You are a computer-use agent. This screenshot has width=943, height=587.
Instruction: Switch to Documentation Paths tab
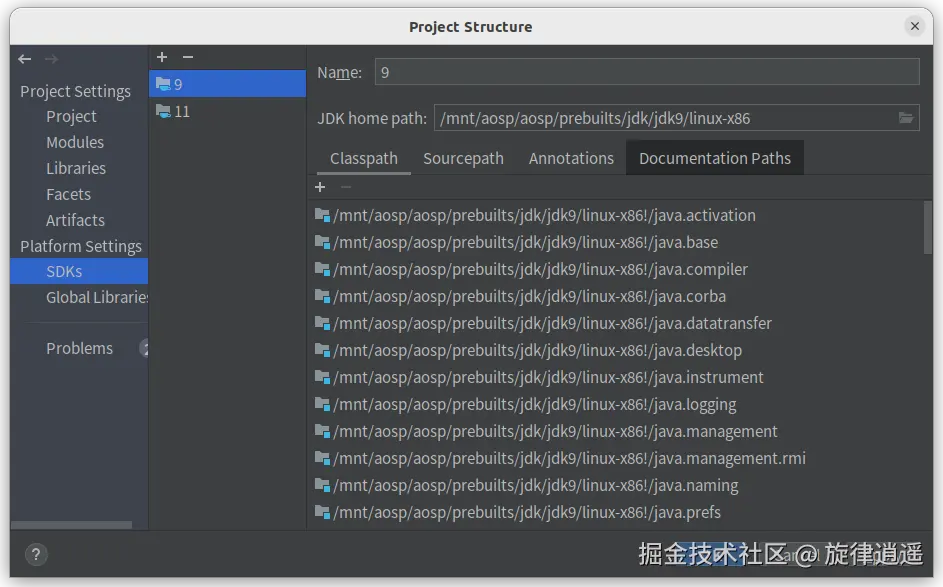coord(714,158)
